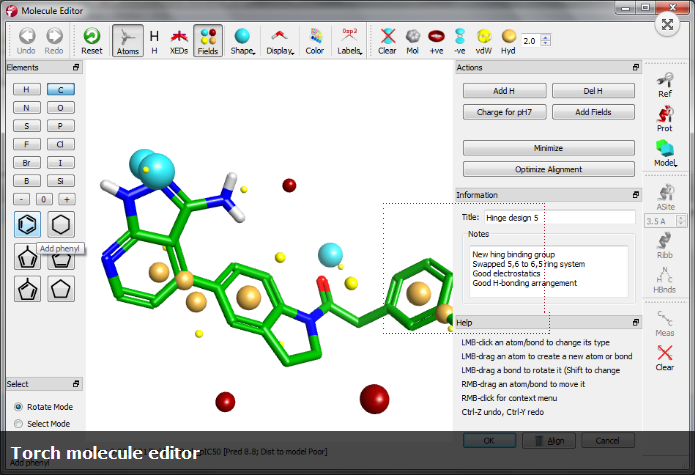The height and width of the screenshot is (475, 695).
Task: Show positive field with +ve icon
Action: (x=437, y=41)
